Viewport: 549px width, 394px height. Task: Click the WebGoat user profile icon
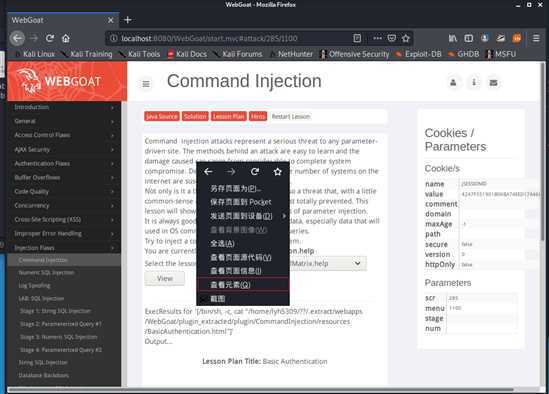pos(453,83)
